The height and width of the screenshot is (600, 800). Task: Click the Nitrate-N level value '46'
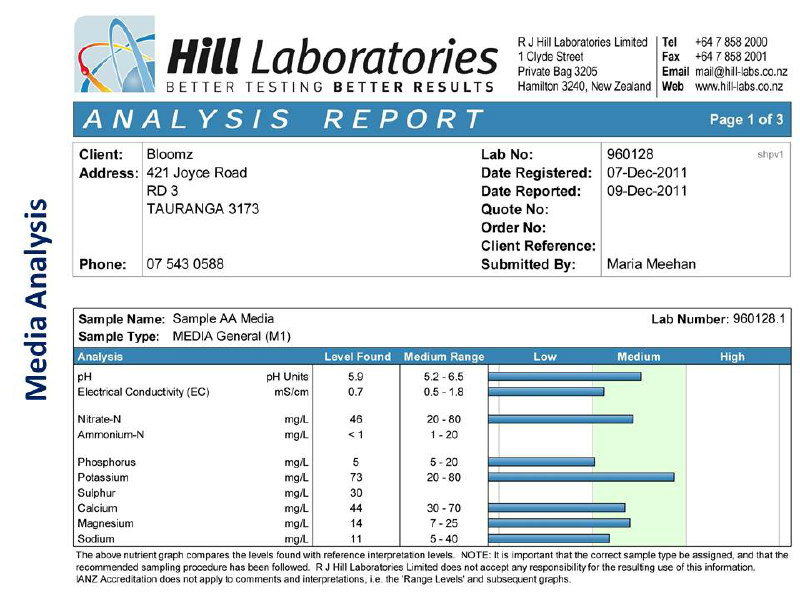point(356,419)
